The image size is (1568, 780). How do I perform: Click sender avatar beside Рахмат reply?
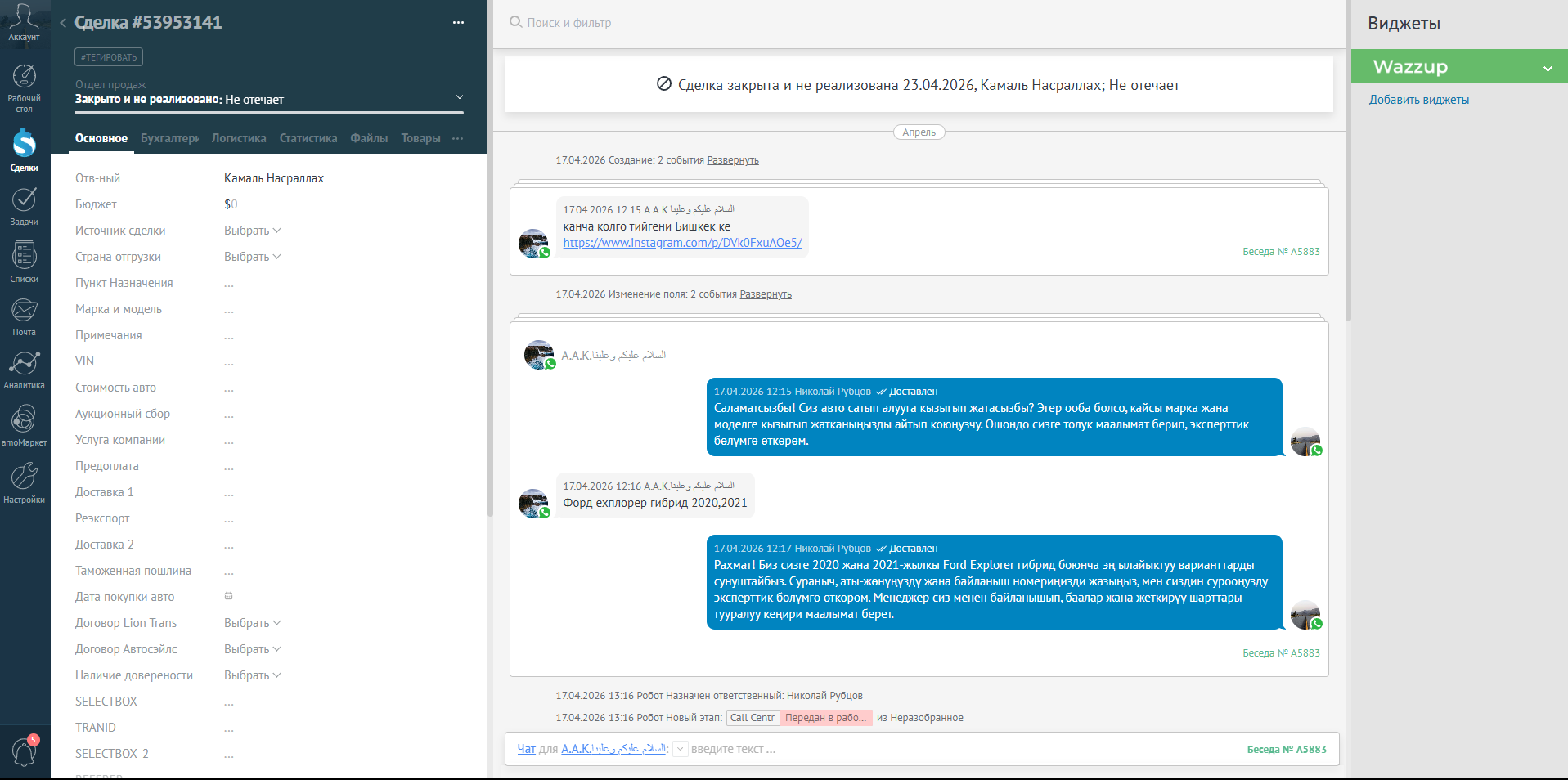pos(1305,615)
